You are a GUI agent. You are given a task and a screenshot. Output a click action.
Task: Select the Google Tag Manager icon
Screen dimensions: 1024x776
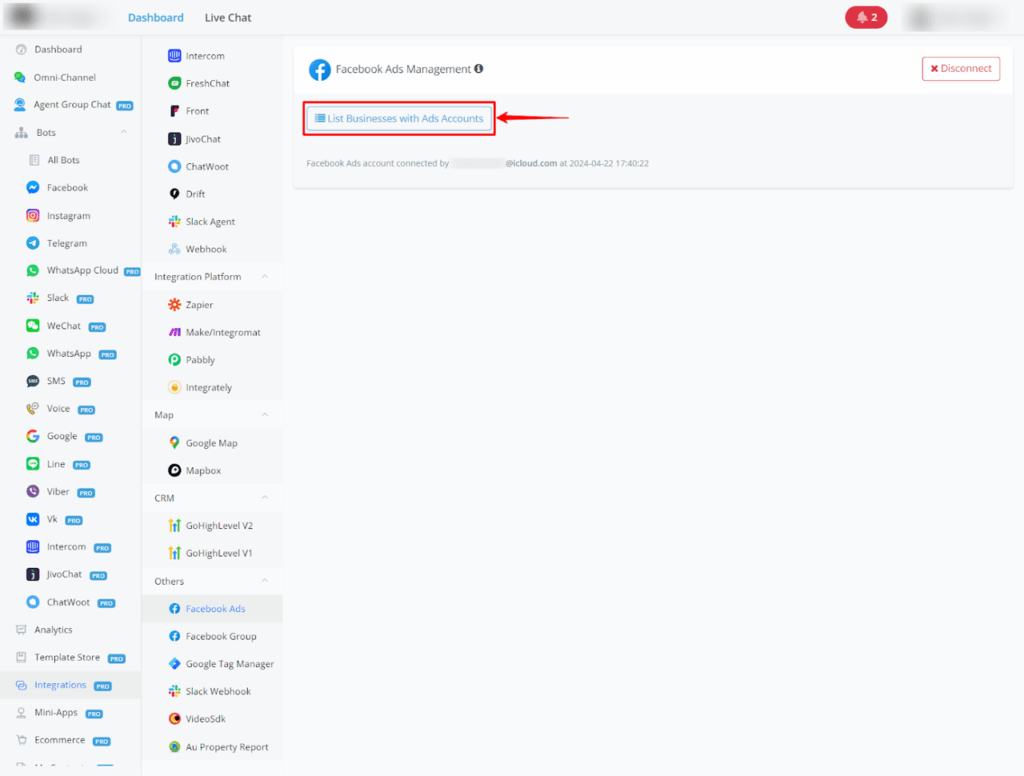coord(174,664)
